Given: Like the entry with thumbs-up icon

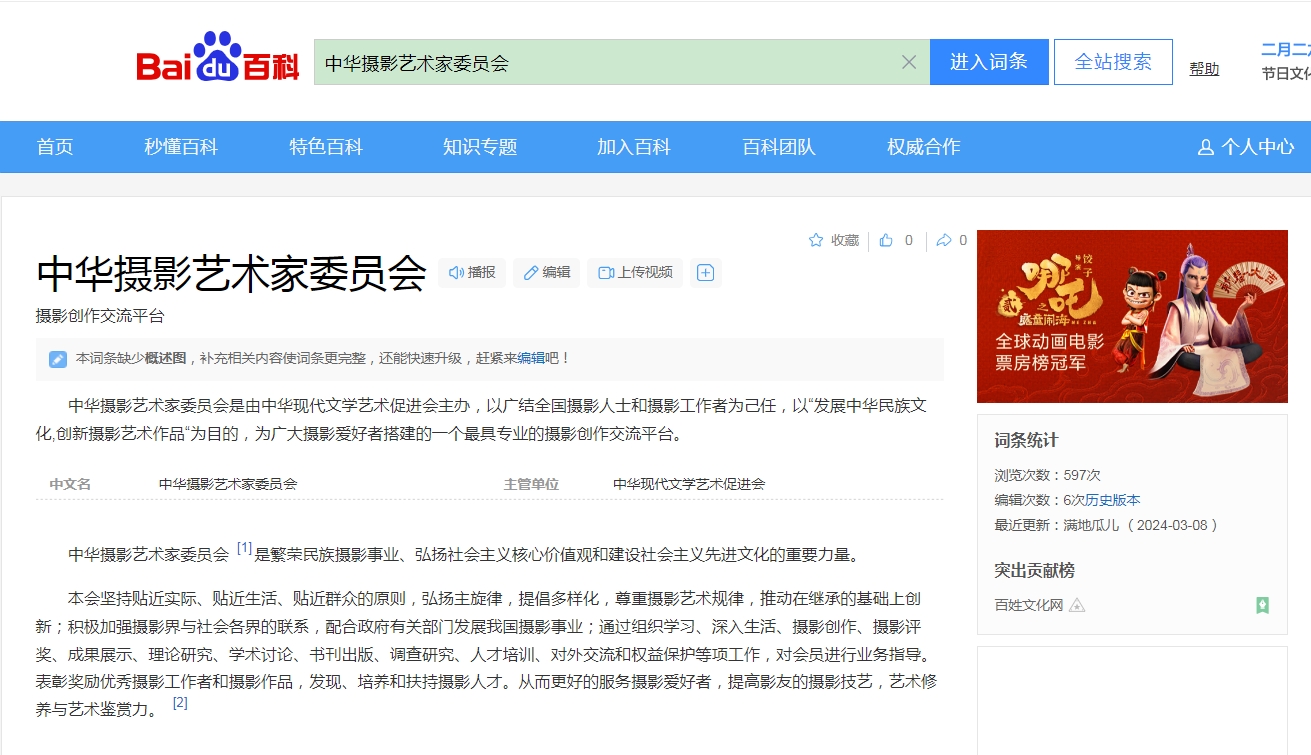Looking at the screenshot, I should point(886,240).
